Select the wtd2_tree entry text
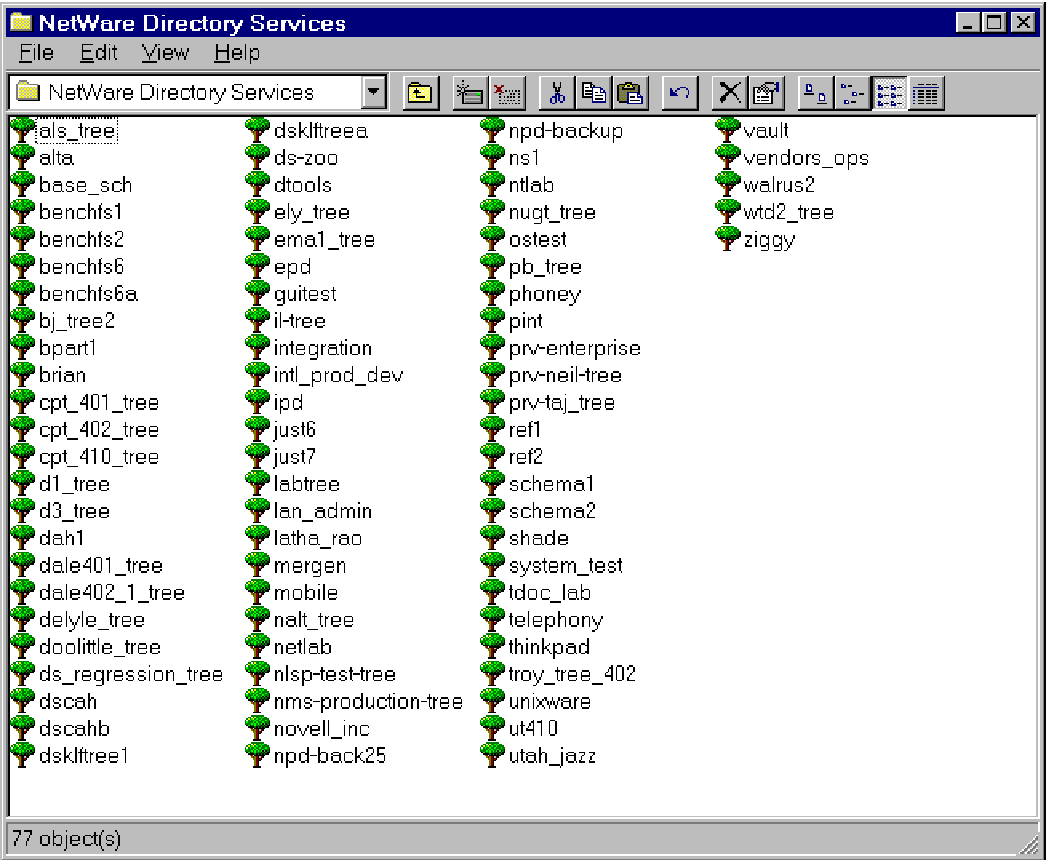1046x860 pixels. (x=788, y=212)
